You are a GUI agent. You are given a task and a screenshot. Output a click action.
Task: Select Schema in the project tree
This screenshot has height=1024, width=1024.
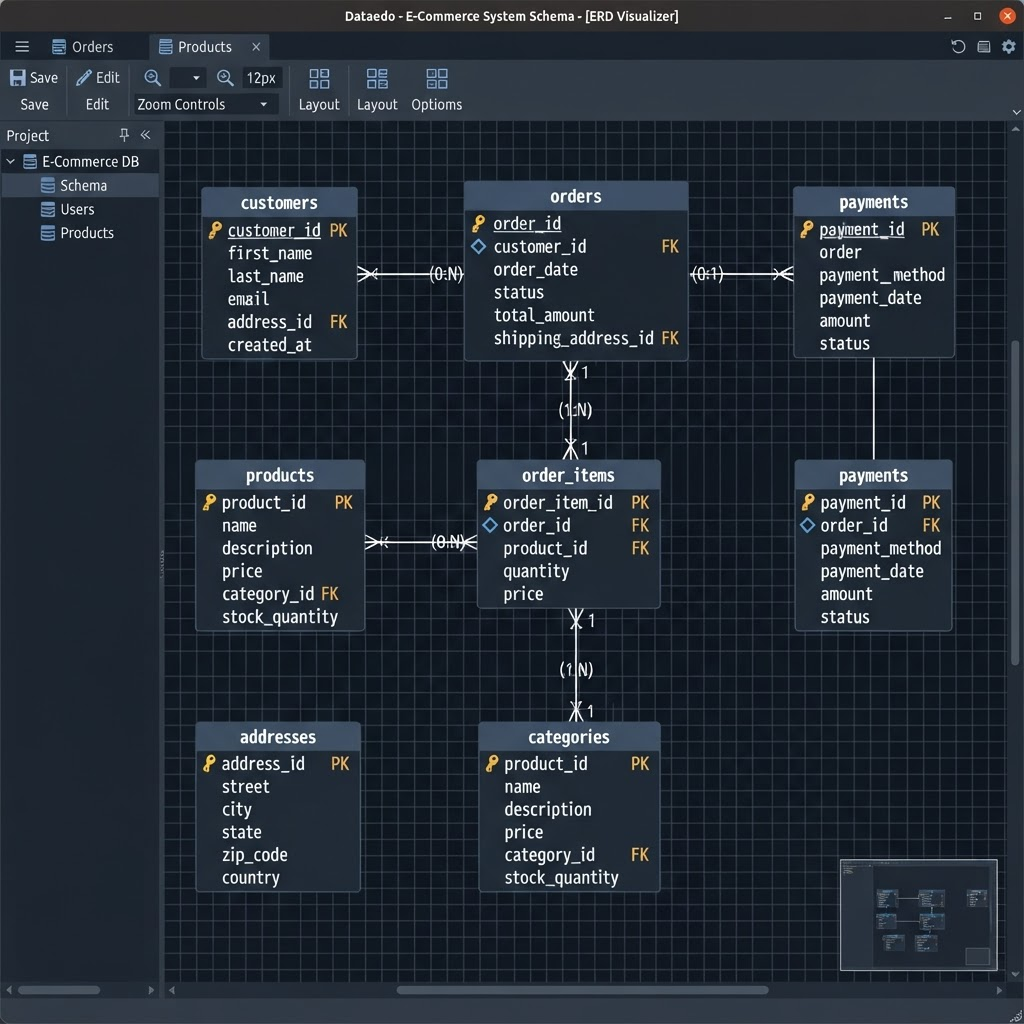(x=84, y=186)
